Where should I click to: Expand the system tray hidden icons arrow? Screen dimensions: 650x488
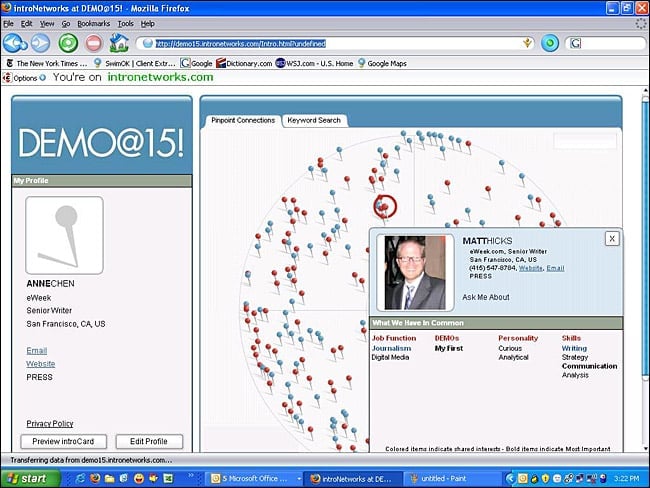click(510, 479)
